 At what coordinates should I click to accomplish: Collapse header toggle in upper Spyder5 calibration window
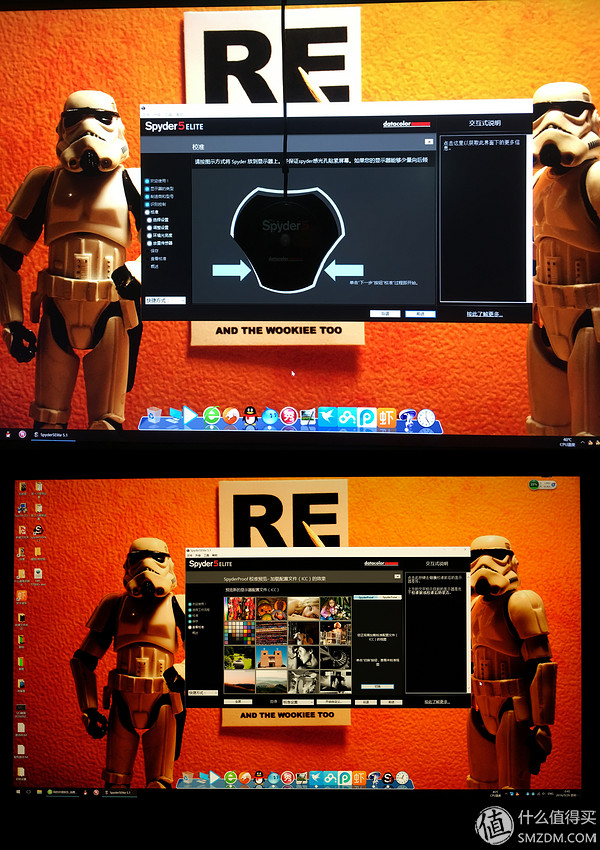(x=429, y=141)
